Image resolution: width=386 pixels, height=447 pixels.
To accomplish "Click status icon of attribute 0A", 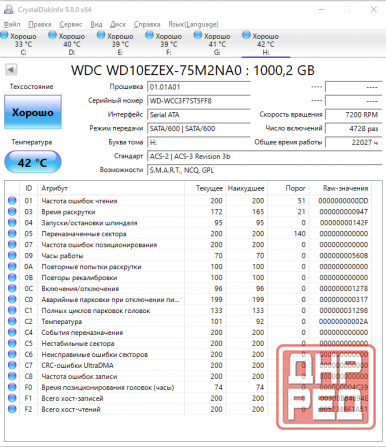I will pyautogui.click(x=12, y=267).
